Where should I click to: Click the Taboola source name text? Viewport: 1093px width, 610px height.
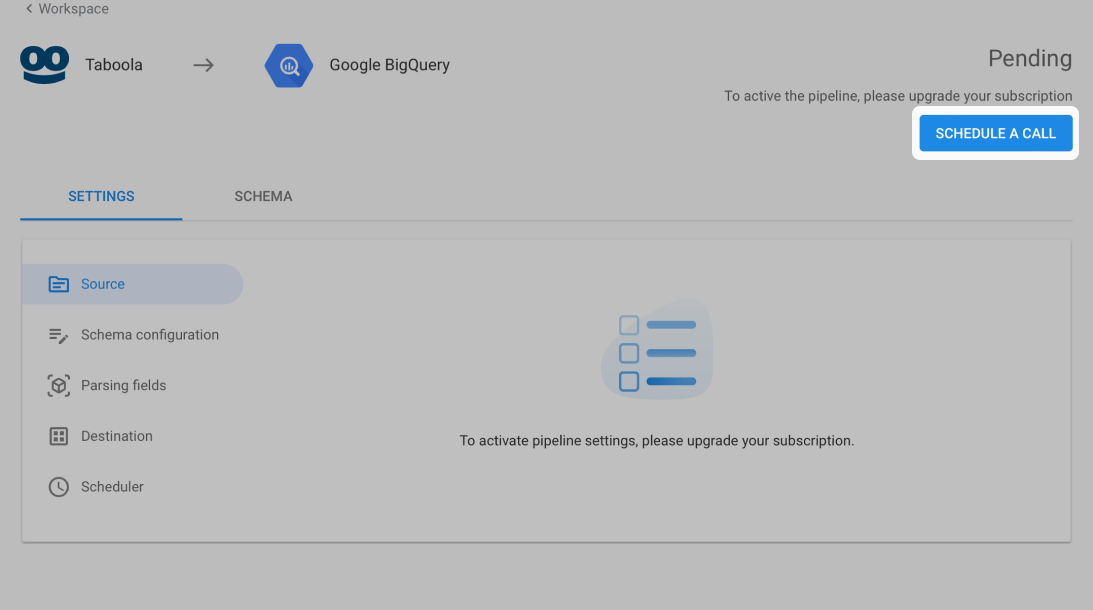click(114, 65)
